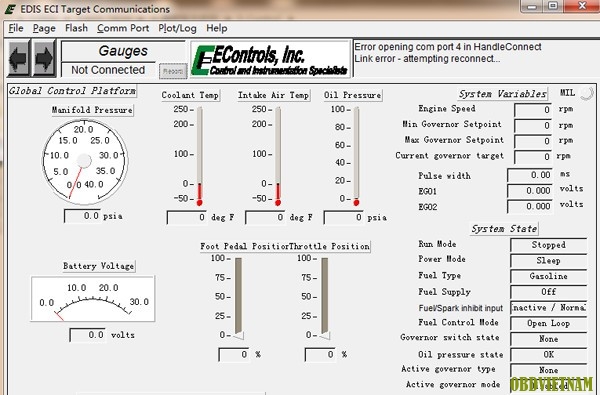
Task: Go to next page with right arrow
Action: [x=44, y=58]
